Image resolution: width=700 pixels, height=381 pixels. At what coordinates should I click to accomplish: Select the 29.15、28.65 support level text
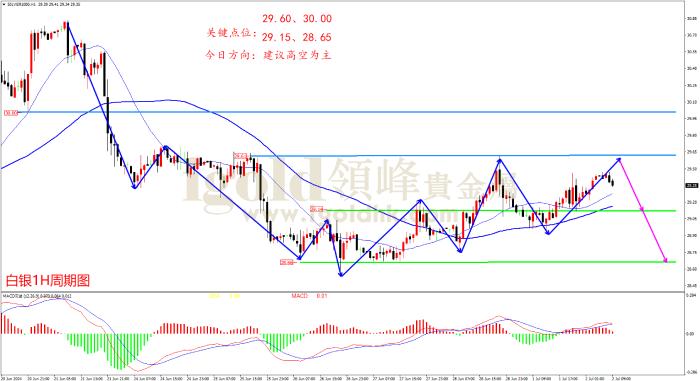pyautogui.click(x=297, y=38)
